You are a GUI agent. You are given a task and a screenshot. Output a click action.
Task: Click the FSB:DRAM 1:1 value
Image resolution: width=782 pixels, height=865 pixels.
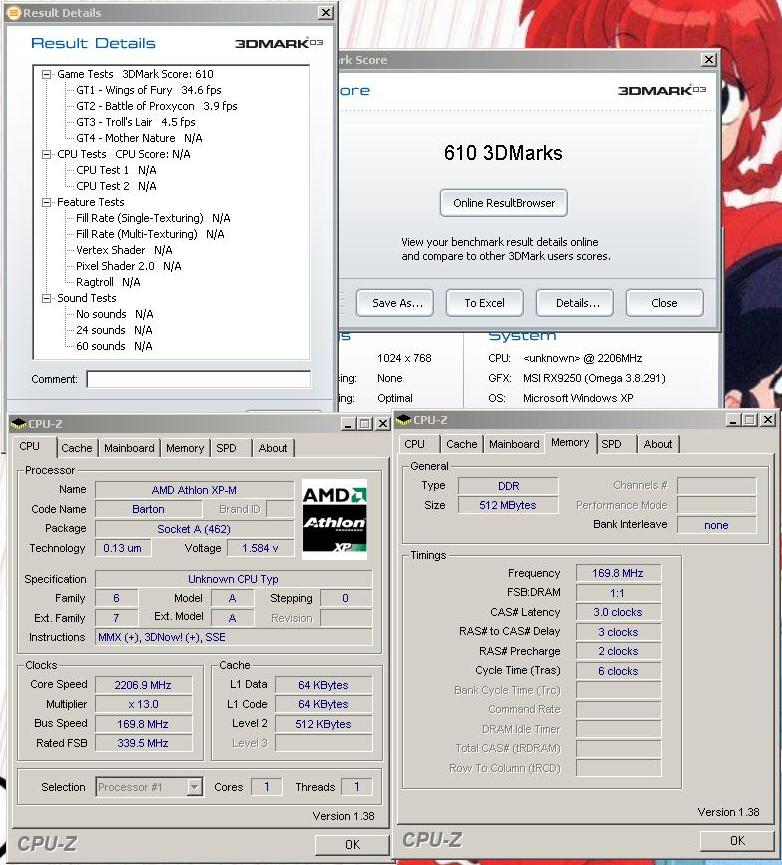click(618, 593)
